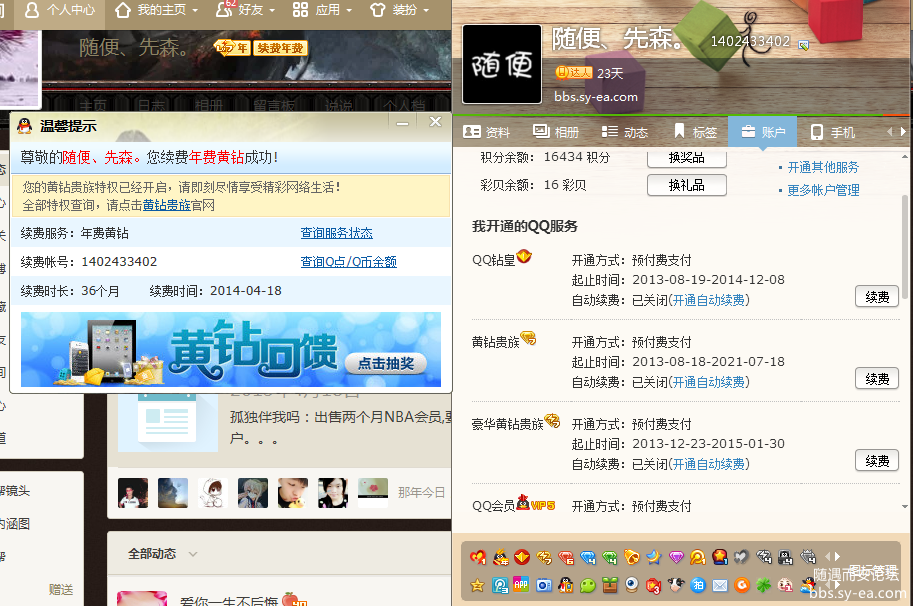Switch to the 动态 tab
913x606 pixels.
625,132
